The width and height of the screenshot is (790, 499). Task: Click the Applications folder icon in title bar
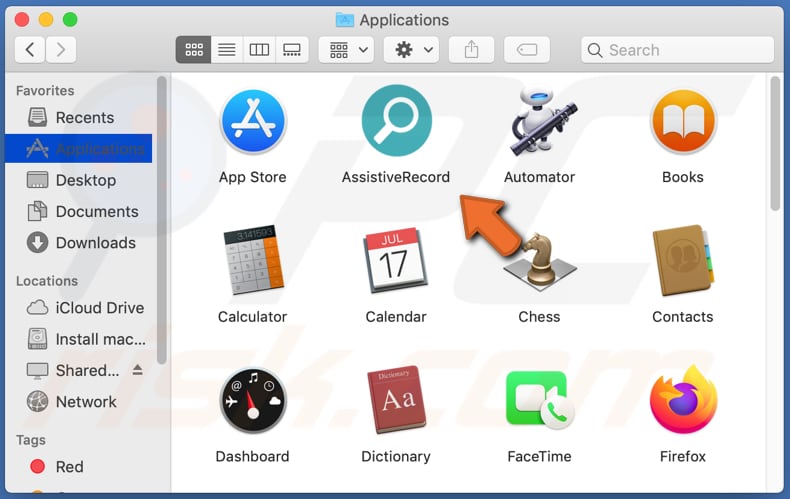(x=345, y=20)
